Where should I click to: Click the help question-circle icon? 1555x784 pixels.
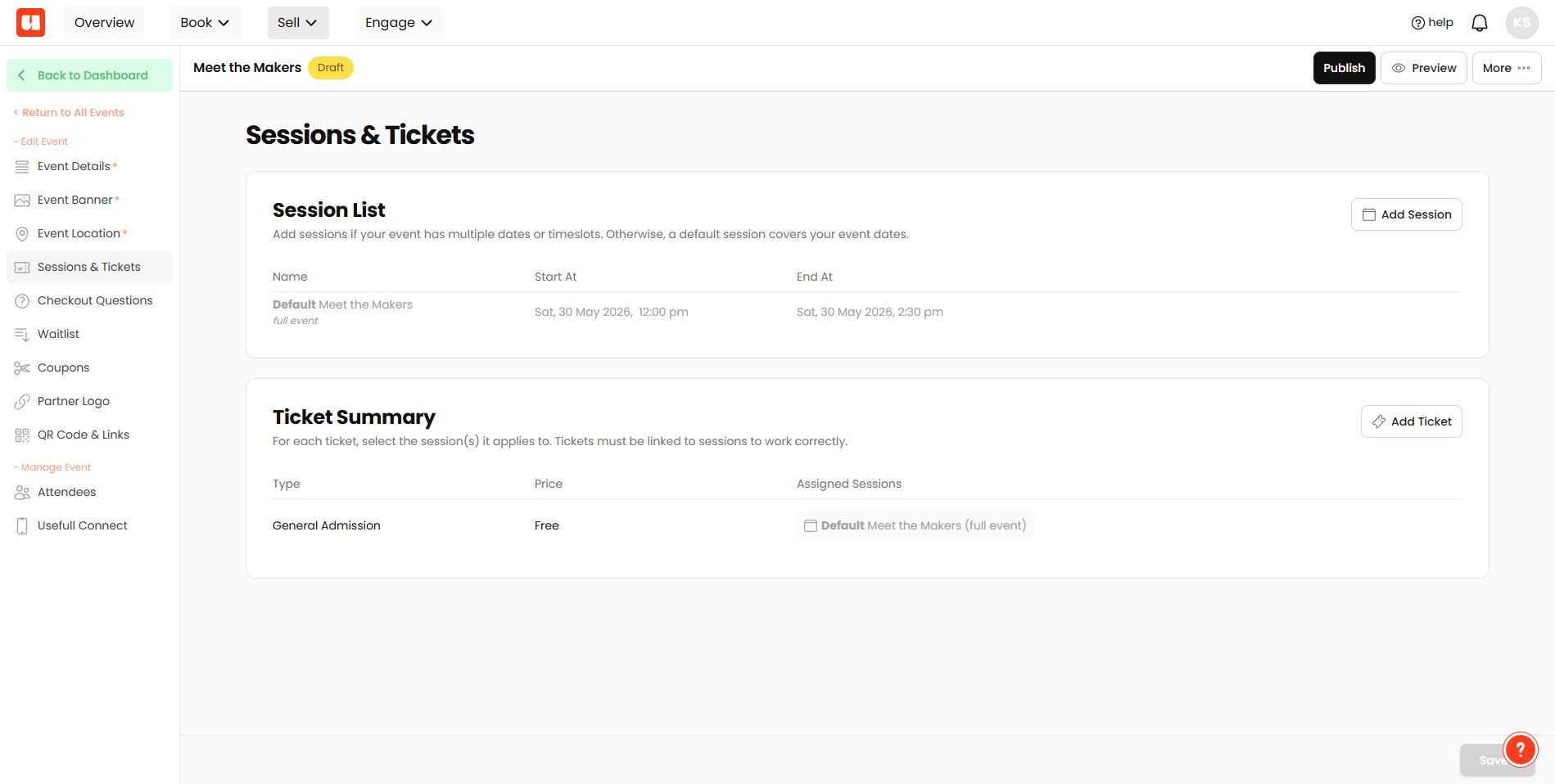pyautogui.click(x=1417, y=23)
